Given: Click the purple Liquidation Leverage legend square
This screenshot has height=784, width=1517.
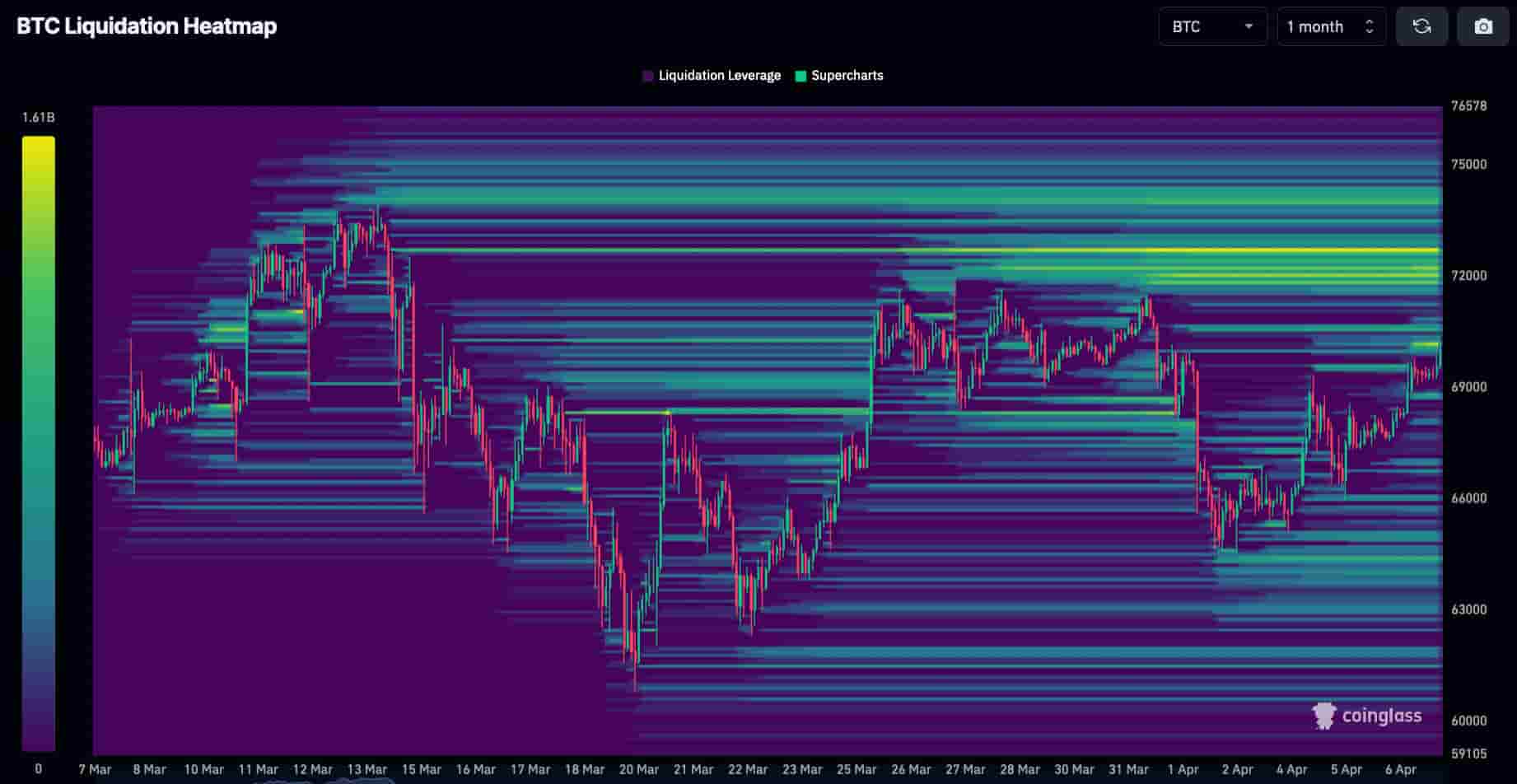Looking at the screenshot, I should [x=648, y=76].
